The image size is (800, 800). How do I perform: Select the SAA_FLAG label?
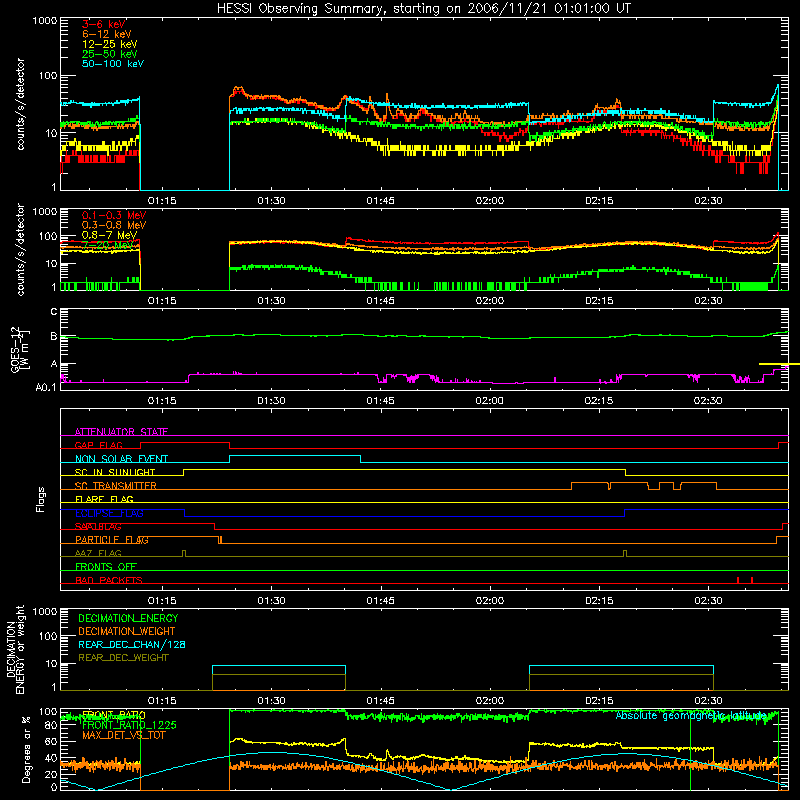98,526
